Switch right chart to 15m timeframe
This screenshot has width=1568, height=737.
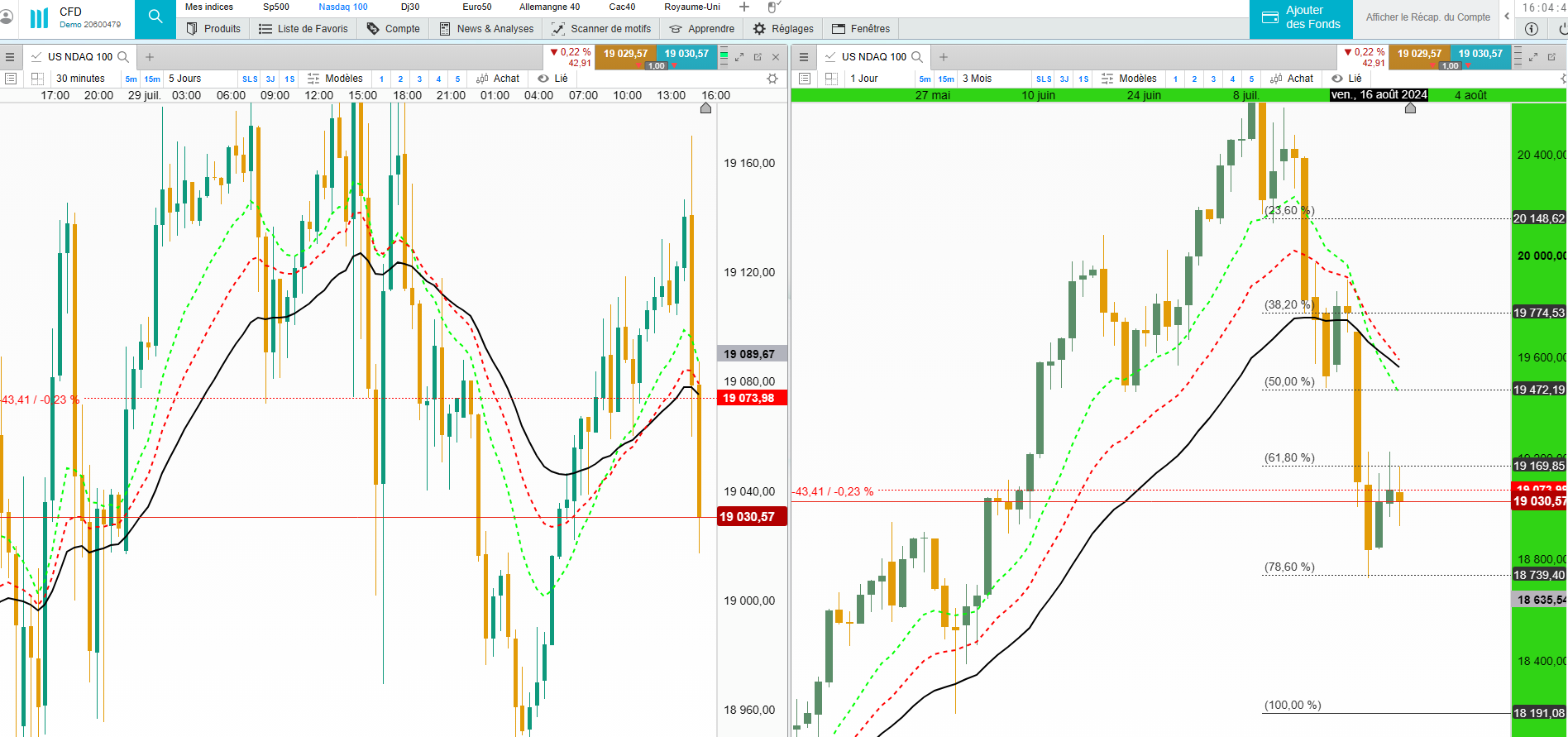[946, 79]
